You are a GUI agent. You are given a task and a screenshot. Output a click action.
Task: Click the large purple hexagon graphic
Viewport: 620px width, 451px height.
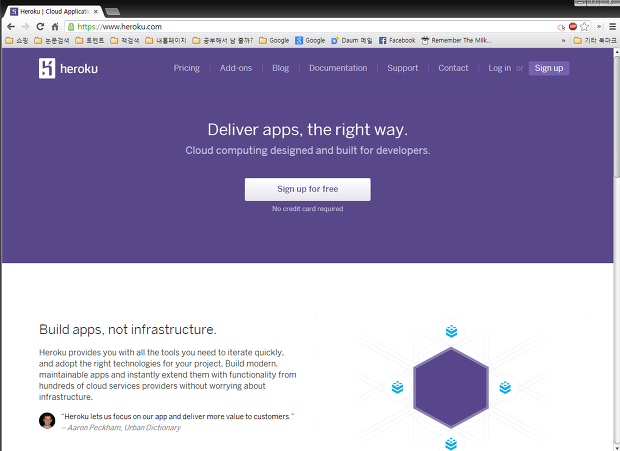click(451, 387)
